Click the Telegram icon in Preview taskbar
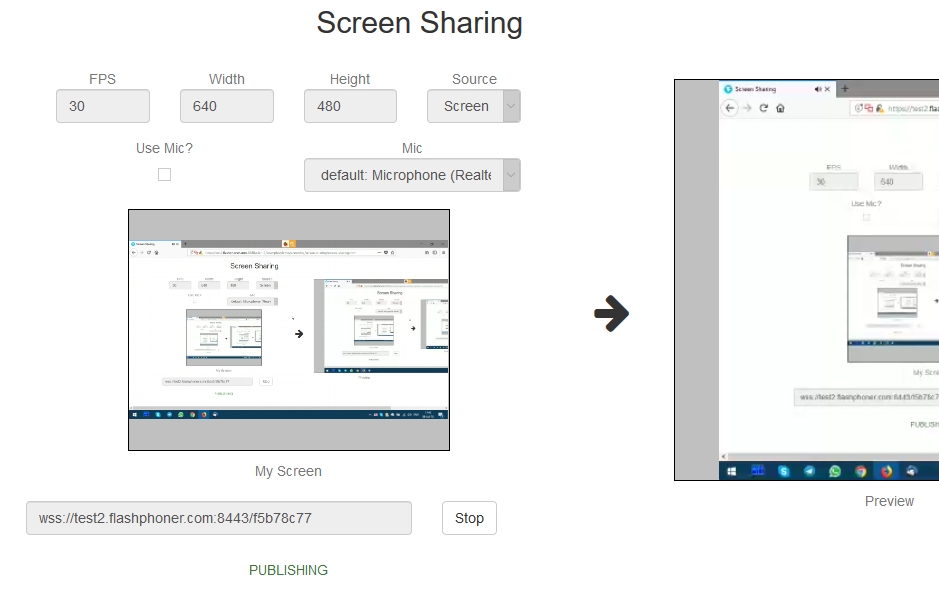This screenshot has height=592, width=939. click(809, 471)
